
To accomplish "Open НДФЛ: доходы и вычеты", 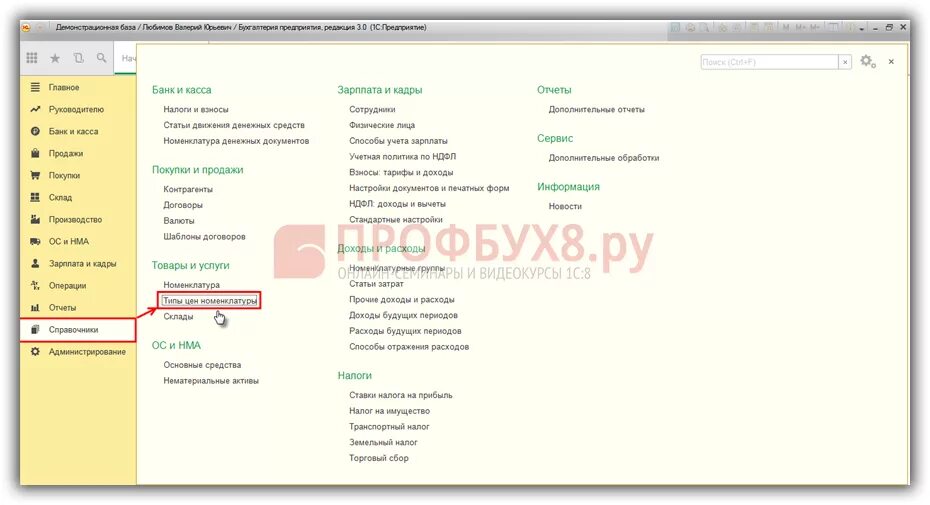I will [x=397, y=204].
